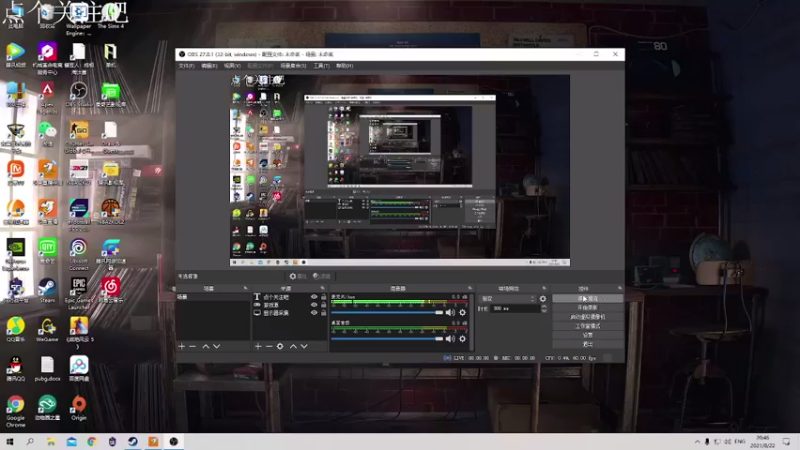The image size is (800, 450).
Task: Open the WeGame desktop shortcut
Action: tap(47, 330)
